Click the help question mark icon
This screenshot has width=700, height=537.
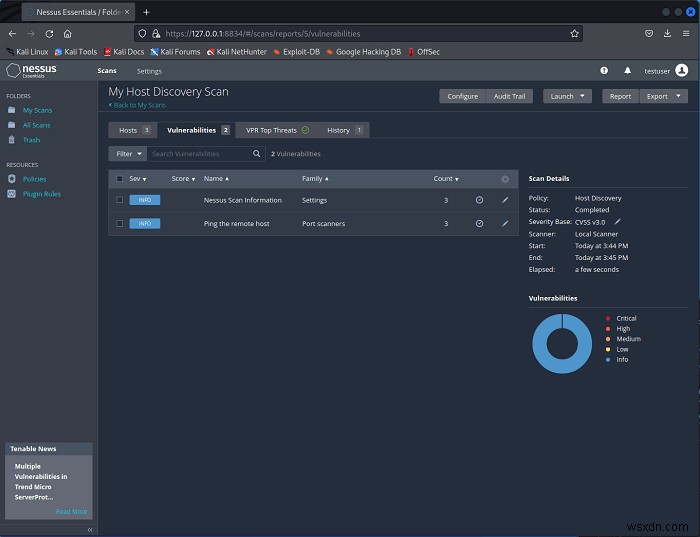click(604, 71)
